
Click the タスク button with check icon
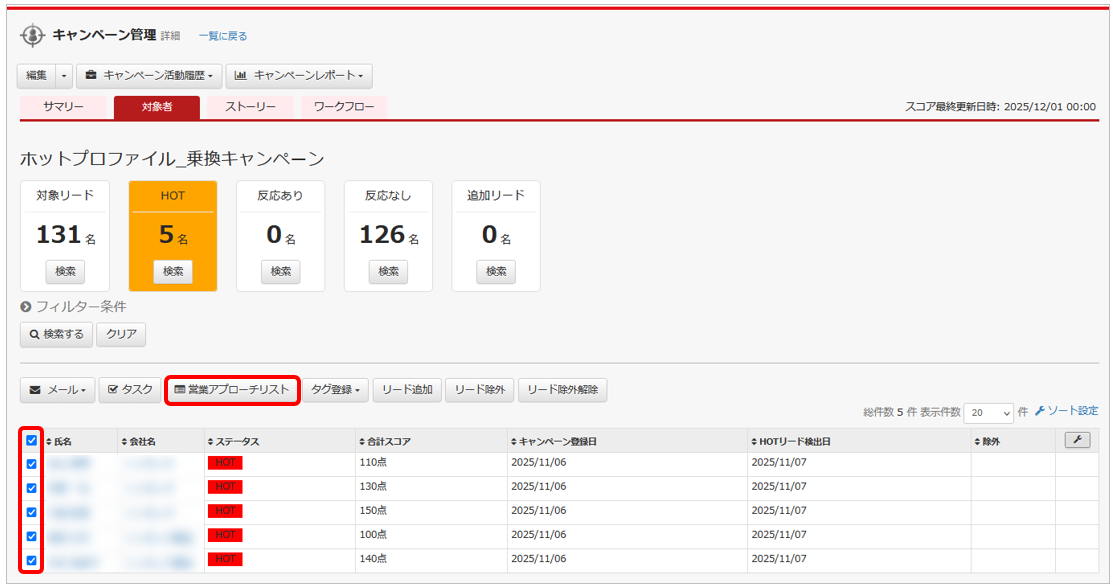[130, 390]
